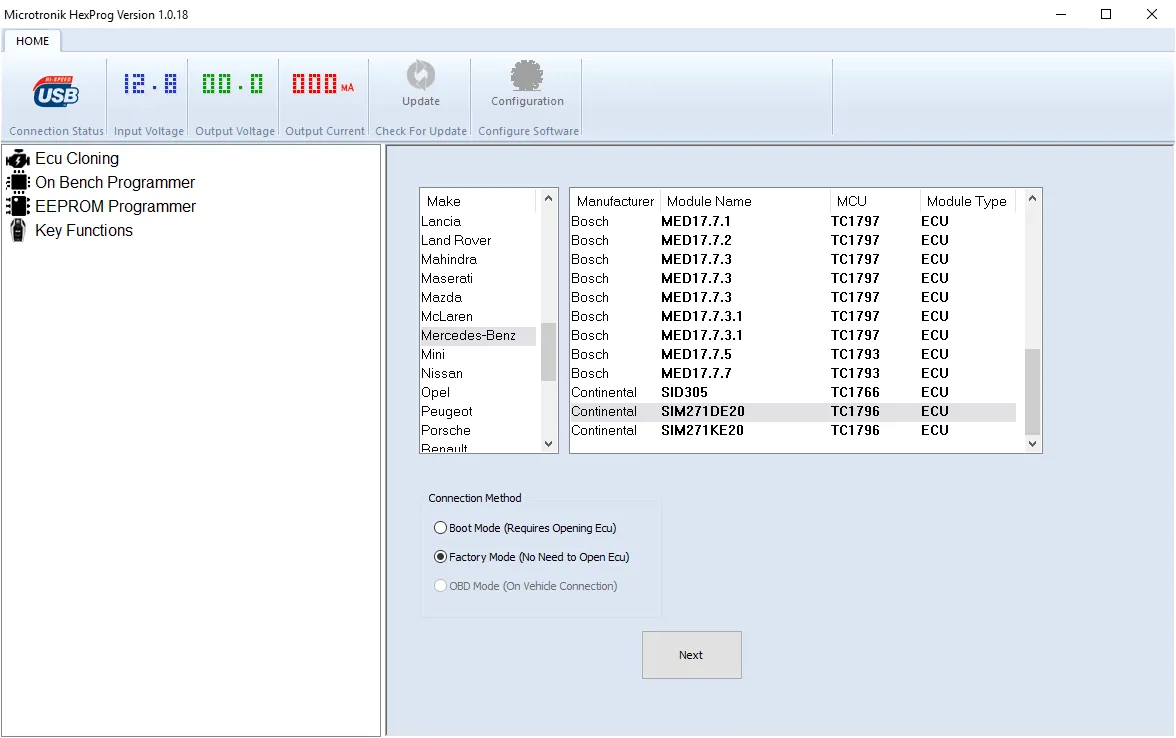The width and height of the screenshot is (1176, 738).
Task: Select Factory Mode radio button
Action: (440, 557)
